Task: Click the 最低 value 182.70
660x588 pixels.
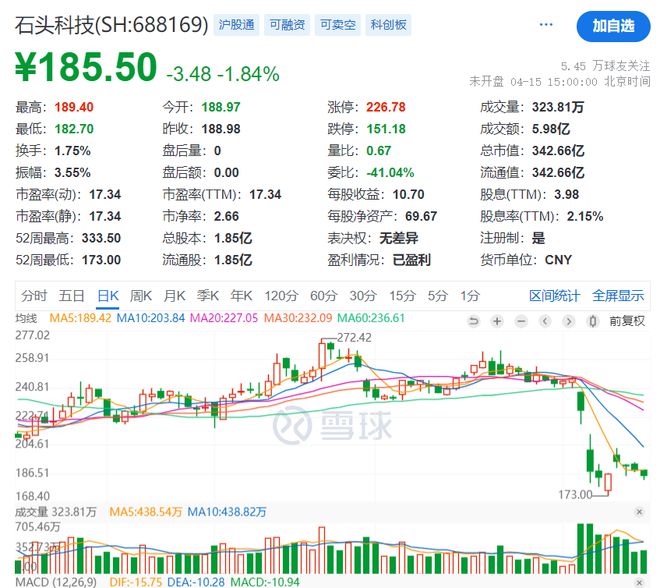Action: click(x=74, y=129)
